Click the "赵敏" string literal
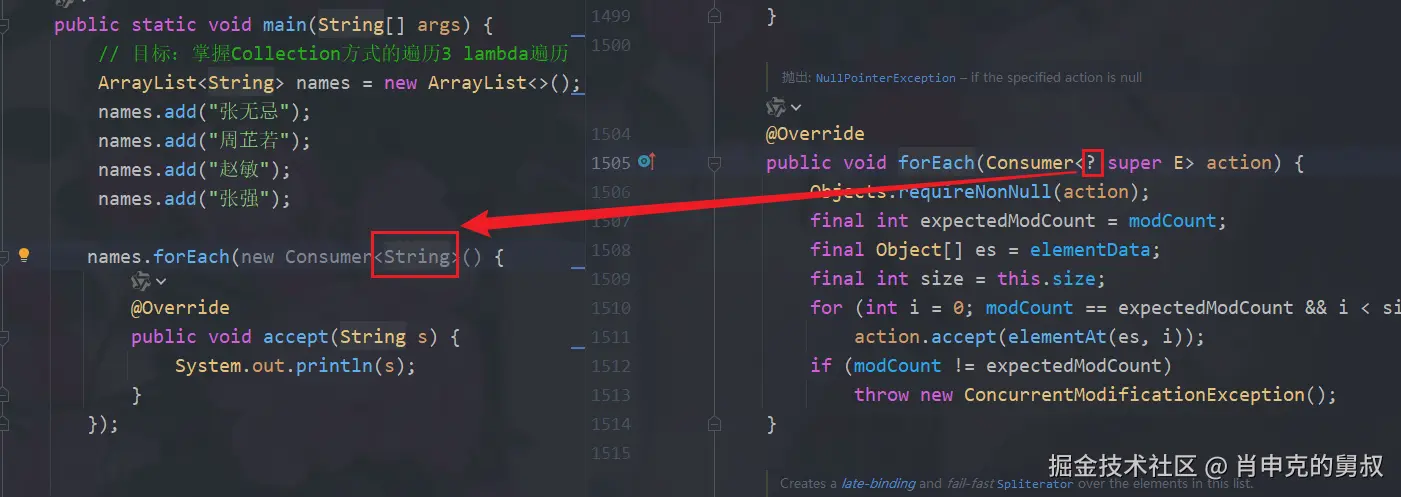This screenshot has height=497, width=1401. point(237,169)
